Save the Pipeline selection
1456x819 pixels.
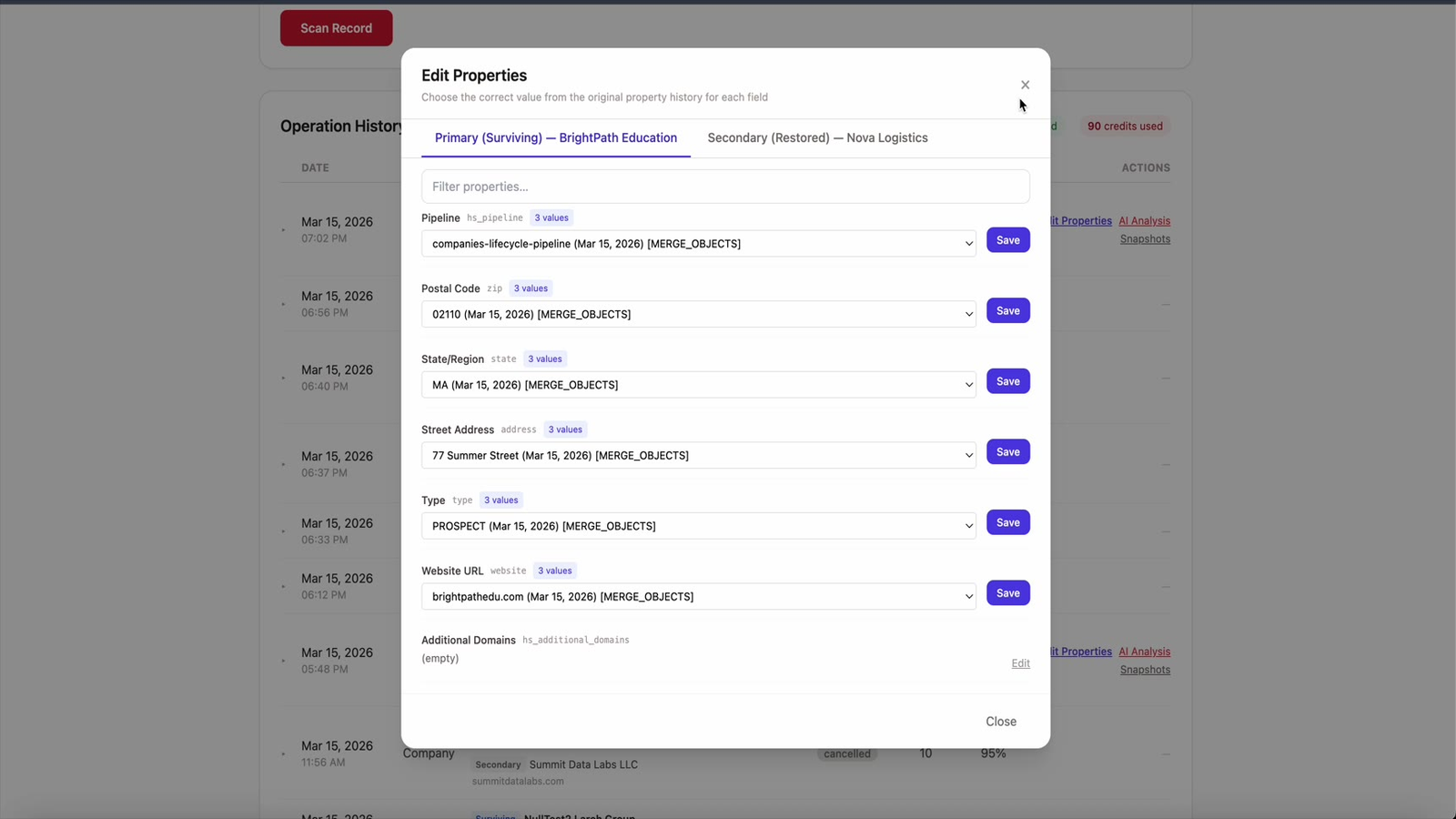pyautogui.click(x=1007, y=239)
